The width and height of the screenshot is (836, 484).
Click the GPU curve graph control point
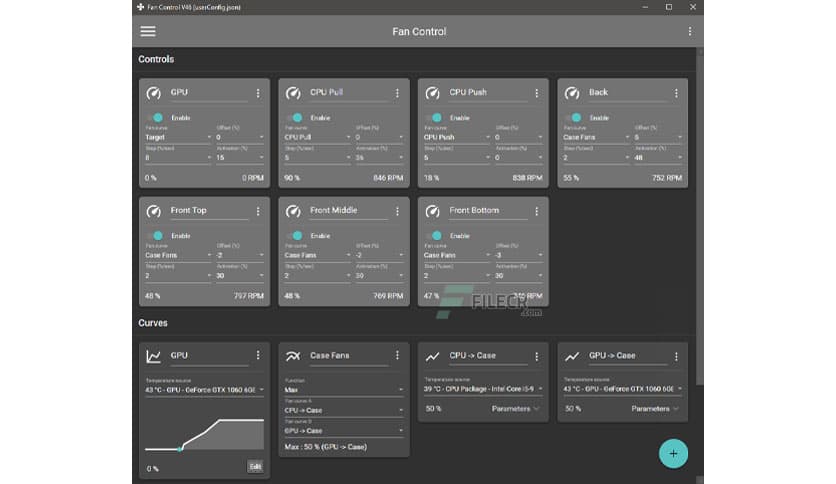pyautogui.click(x=180, y=449)
